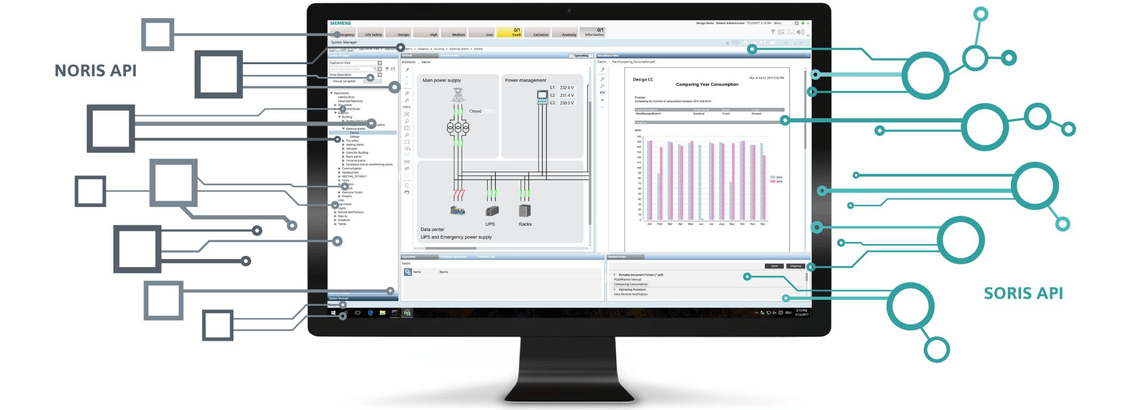Click the taskbar clock

point(801,313)
